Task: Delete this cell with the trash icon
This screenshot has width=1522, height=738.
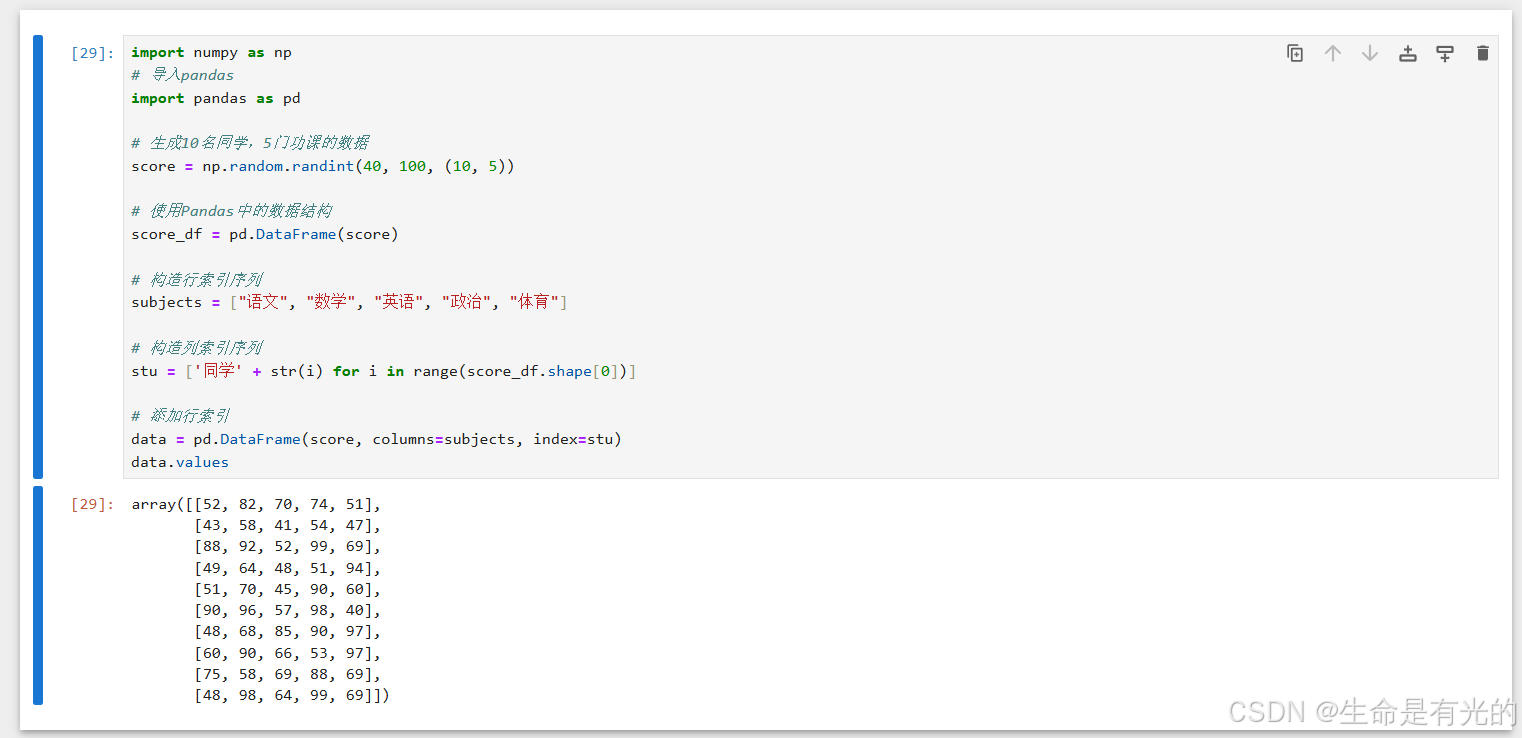Action: pyautogui.click(x=1483, y=53)
